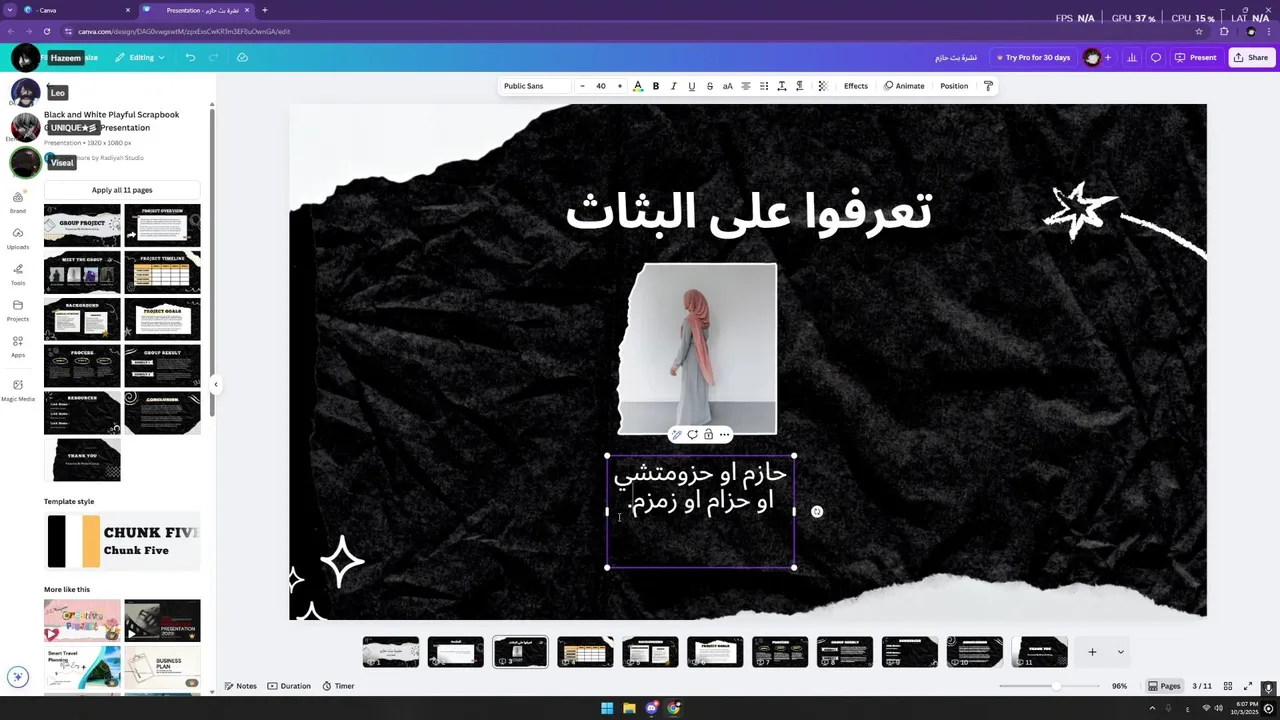Select page 11 thumbnail in the page strip
The height and width of the screenshot is (720, 1280).
coord(1039,652)
